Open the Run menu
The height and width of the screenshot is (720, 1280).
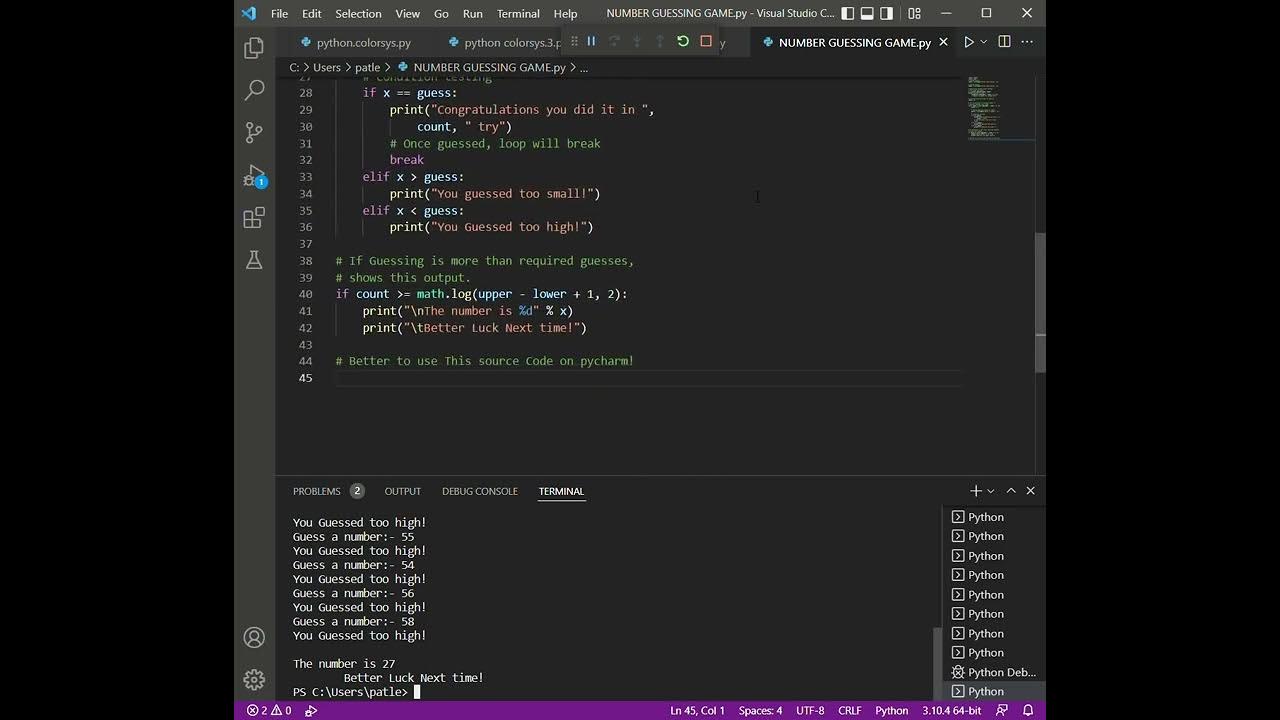pyautogui.click(x=472, y=13)
